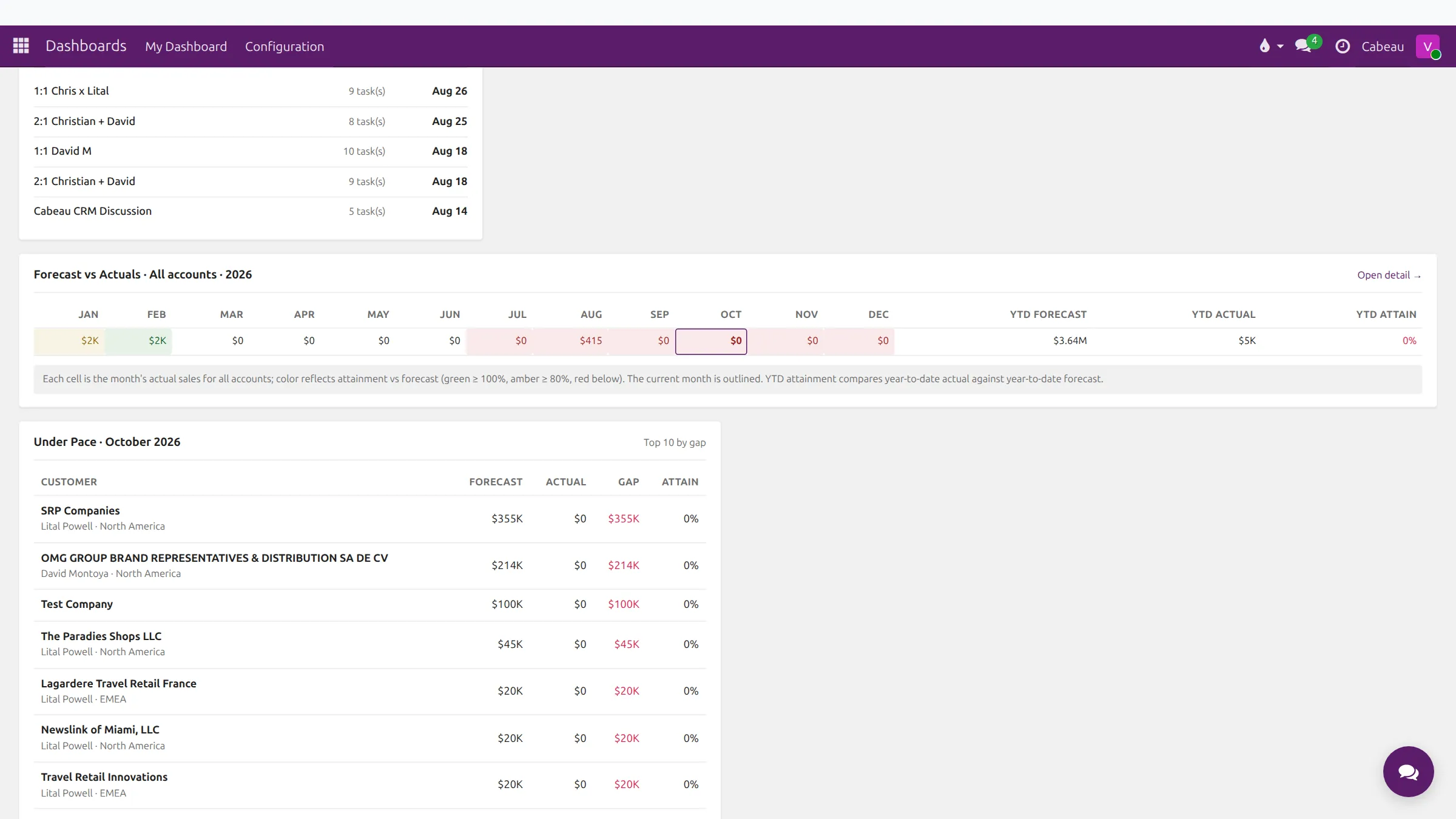Click the $100K gap value
Image resolution: width=1456 pixels, height=819 pixels.
(x=624, y=604)
